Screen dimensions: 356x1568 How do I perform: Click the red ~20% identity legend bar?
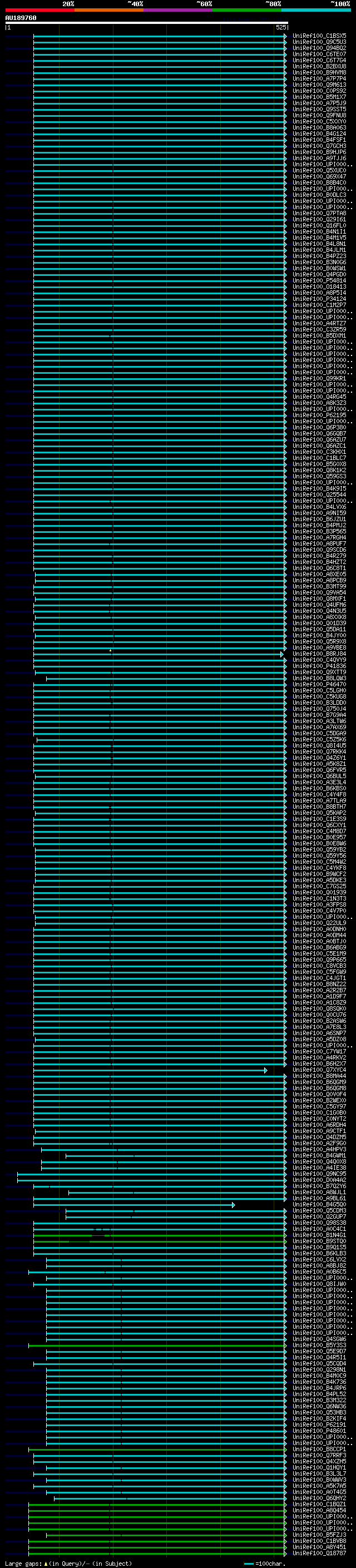point(39,10)
